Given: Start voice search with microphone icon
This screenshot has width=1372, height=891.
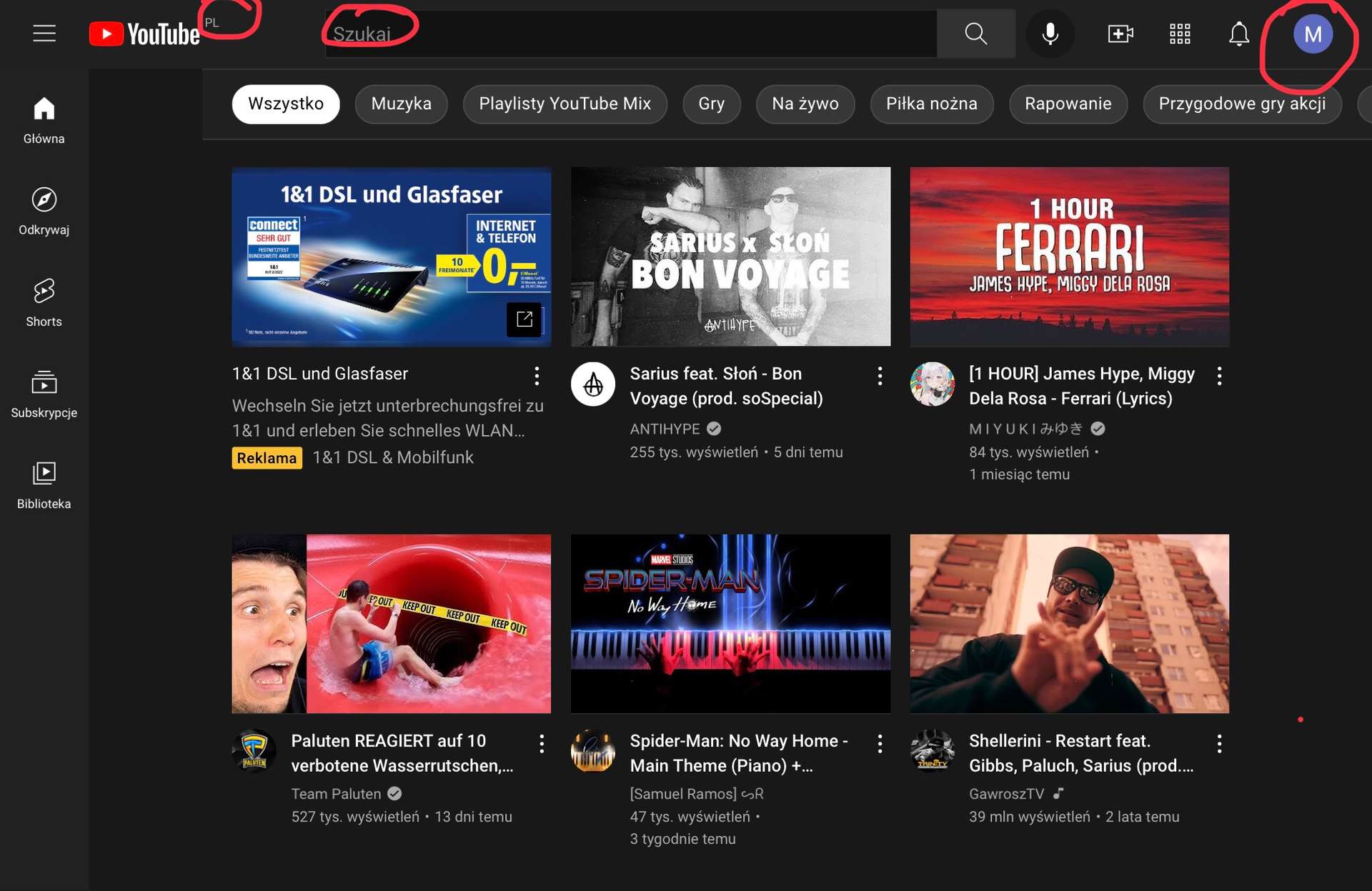Looking at the screenshot, I should [1050, 34].
